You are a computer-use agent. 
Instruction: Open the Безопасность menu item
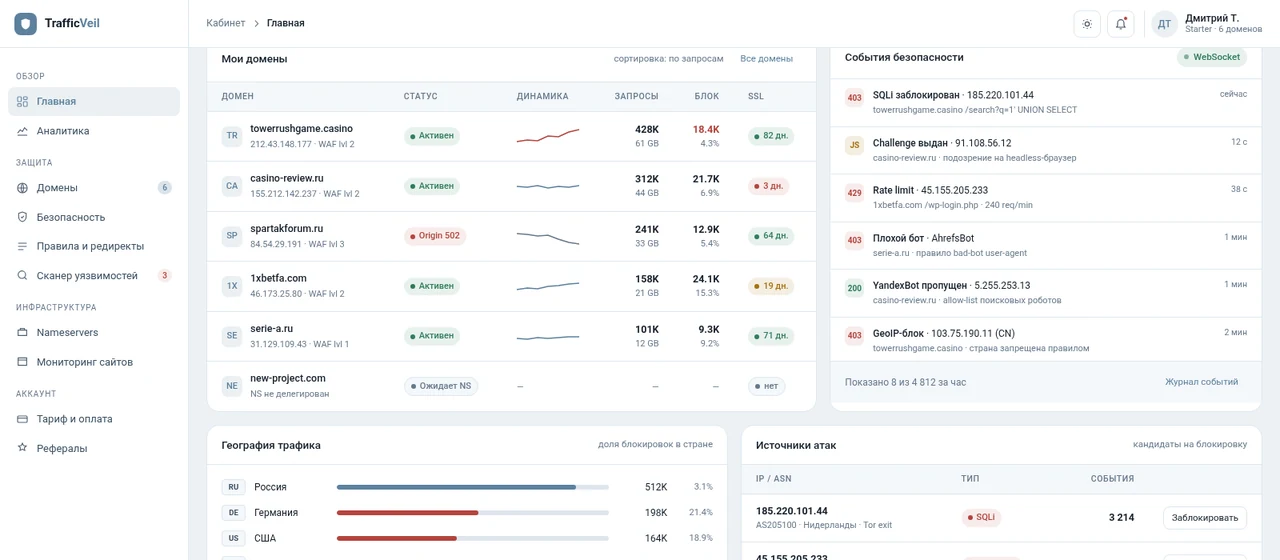(x=94, y=217)
